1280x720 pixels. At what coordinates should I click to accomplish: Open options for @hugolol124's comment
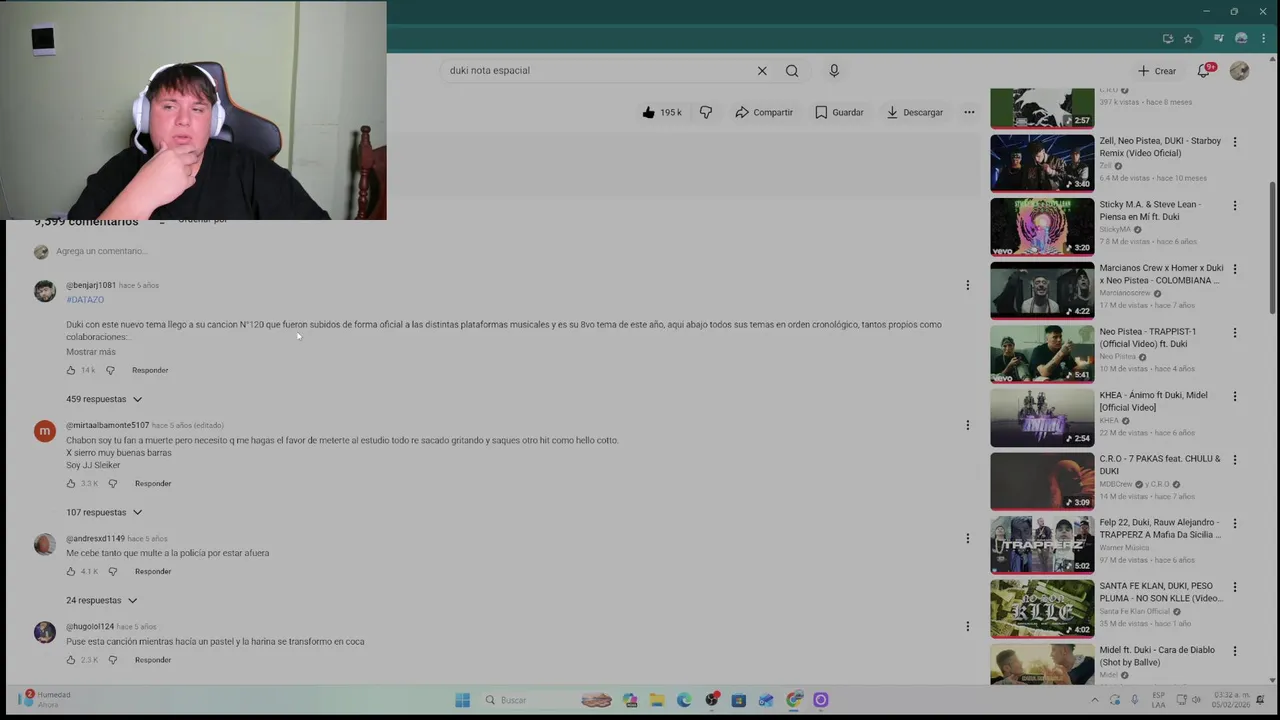967,626
